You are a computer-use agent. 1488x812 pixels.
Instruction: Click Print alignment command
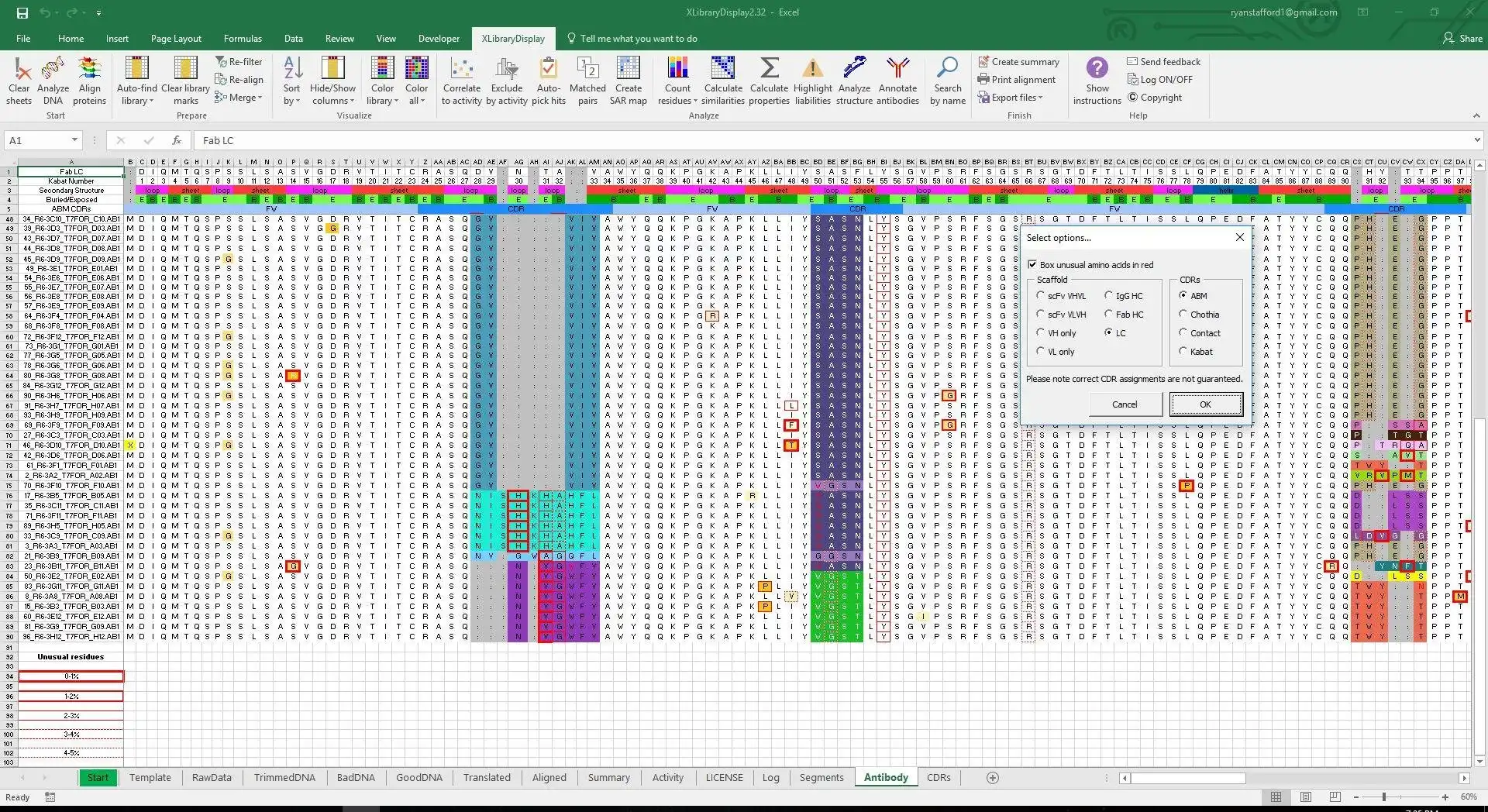pos(1017,80)
